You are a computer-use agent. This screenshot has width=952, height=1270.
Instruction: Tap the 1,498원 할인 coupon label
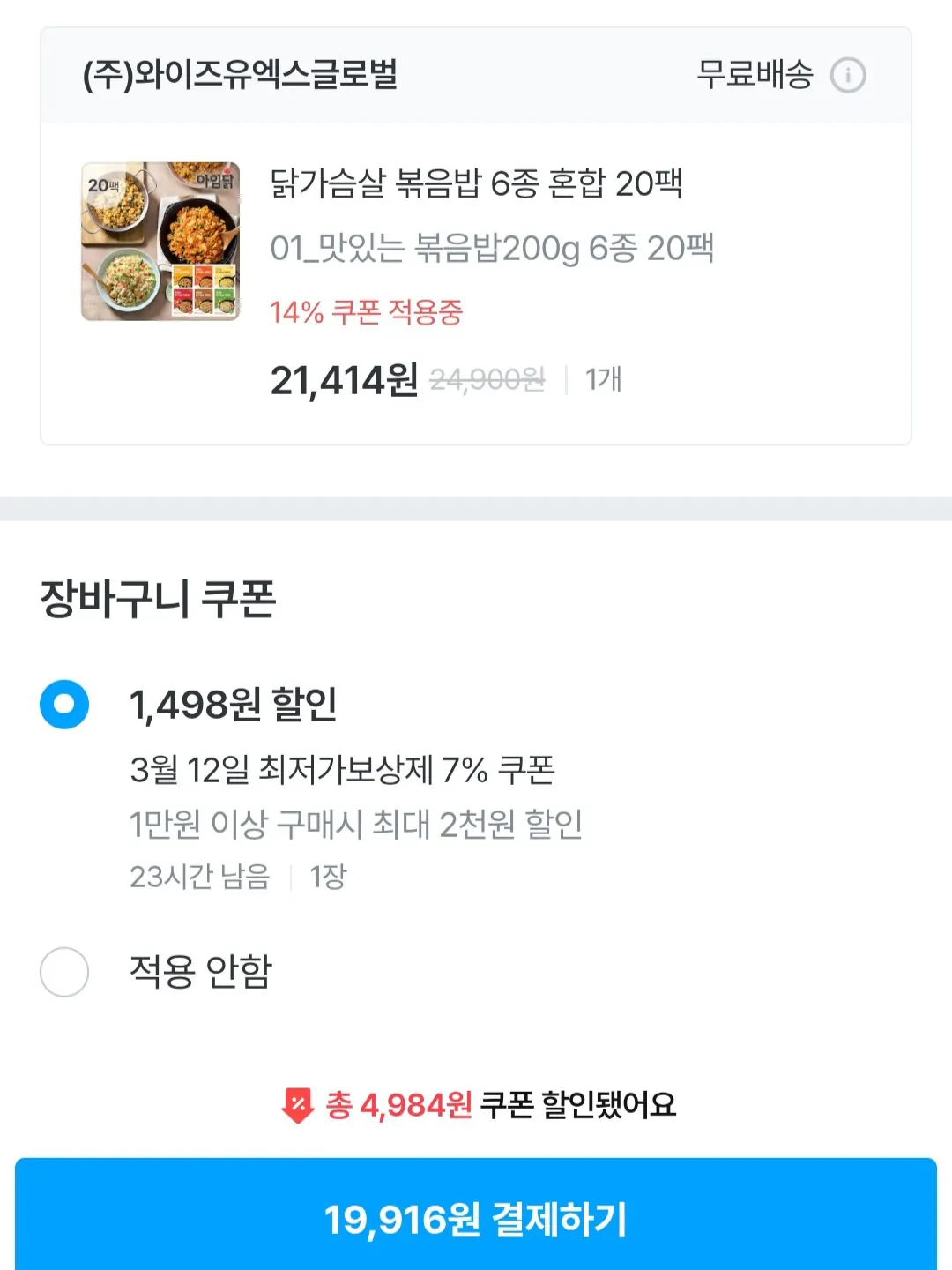(x=234, y=705)
